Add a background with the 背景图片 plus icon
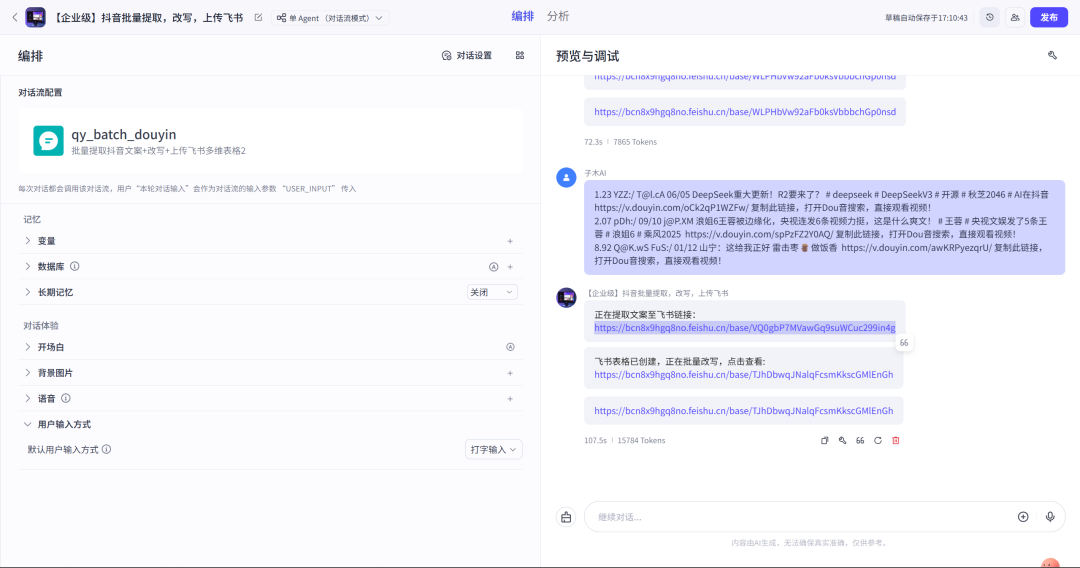 [x=510, y=373]
